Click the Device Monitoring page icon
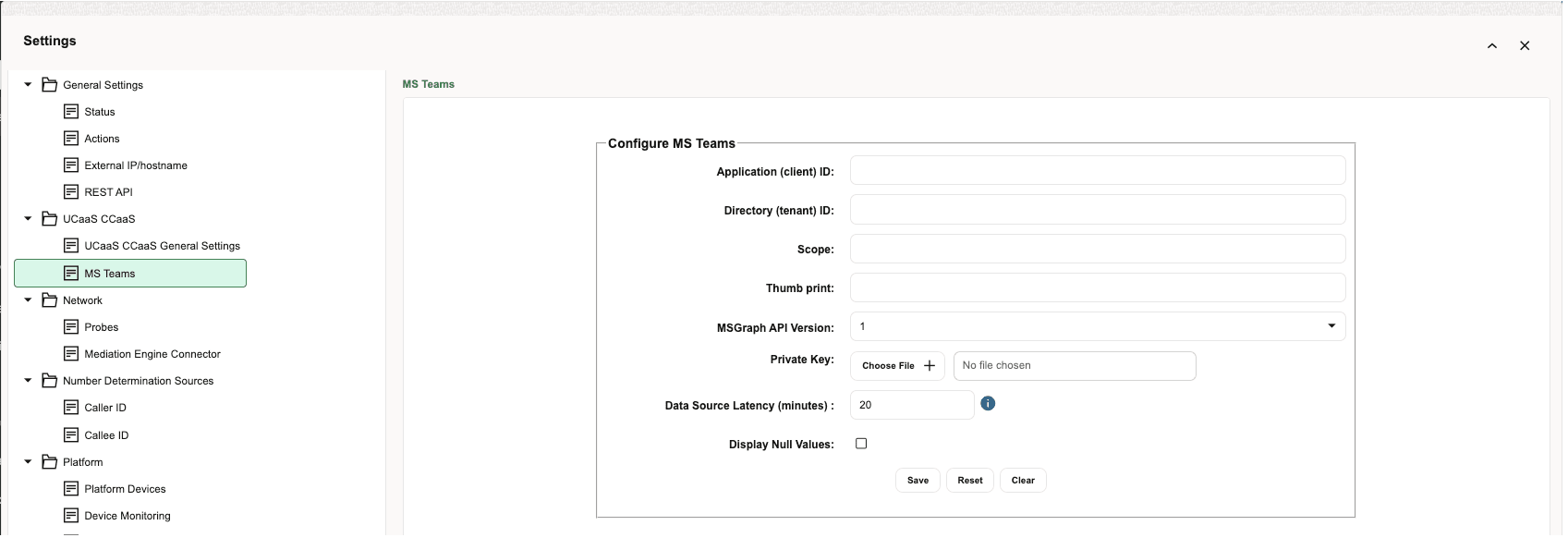Image resolution: width=1568 pixels, height=550 pixels. point(71,515)
